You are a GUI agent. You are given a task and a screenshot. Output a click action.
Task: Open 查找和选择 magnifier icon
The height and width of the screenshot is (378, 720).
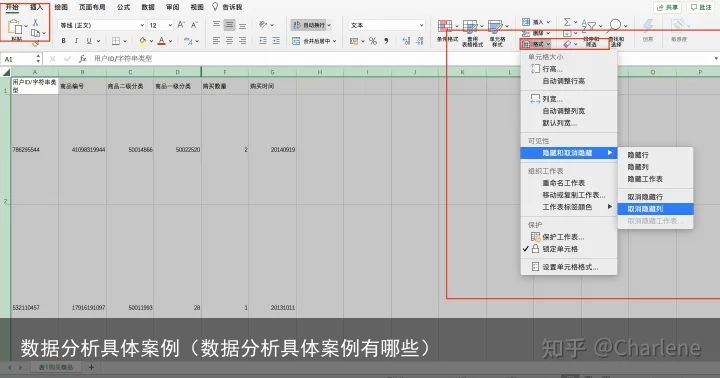click(615, 26)
